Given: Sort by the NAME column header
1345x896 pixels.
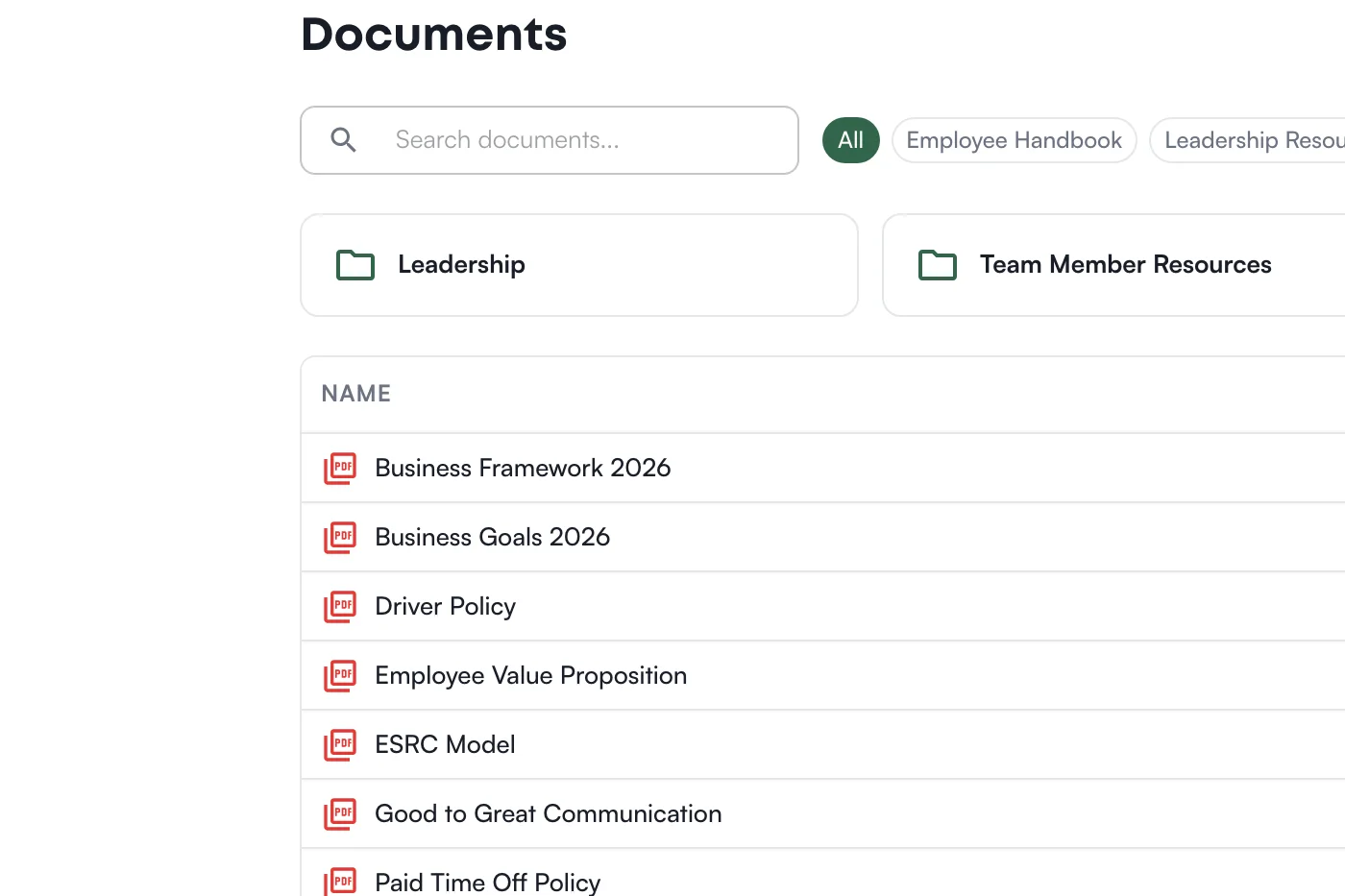Looking at the screenshot, I should click(x=356, y=394).
